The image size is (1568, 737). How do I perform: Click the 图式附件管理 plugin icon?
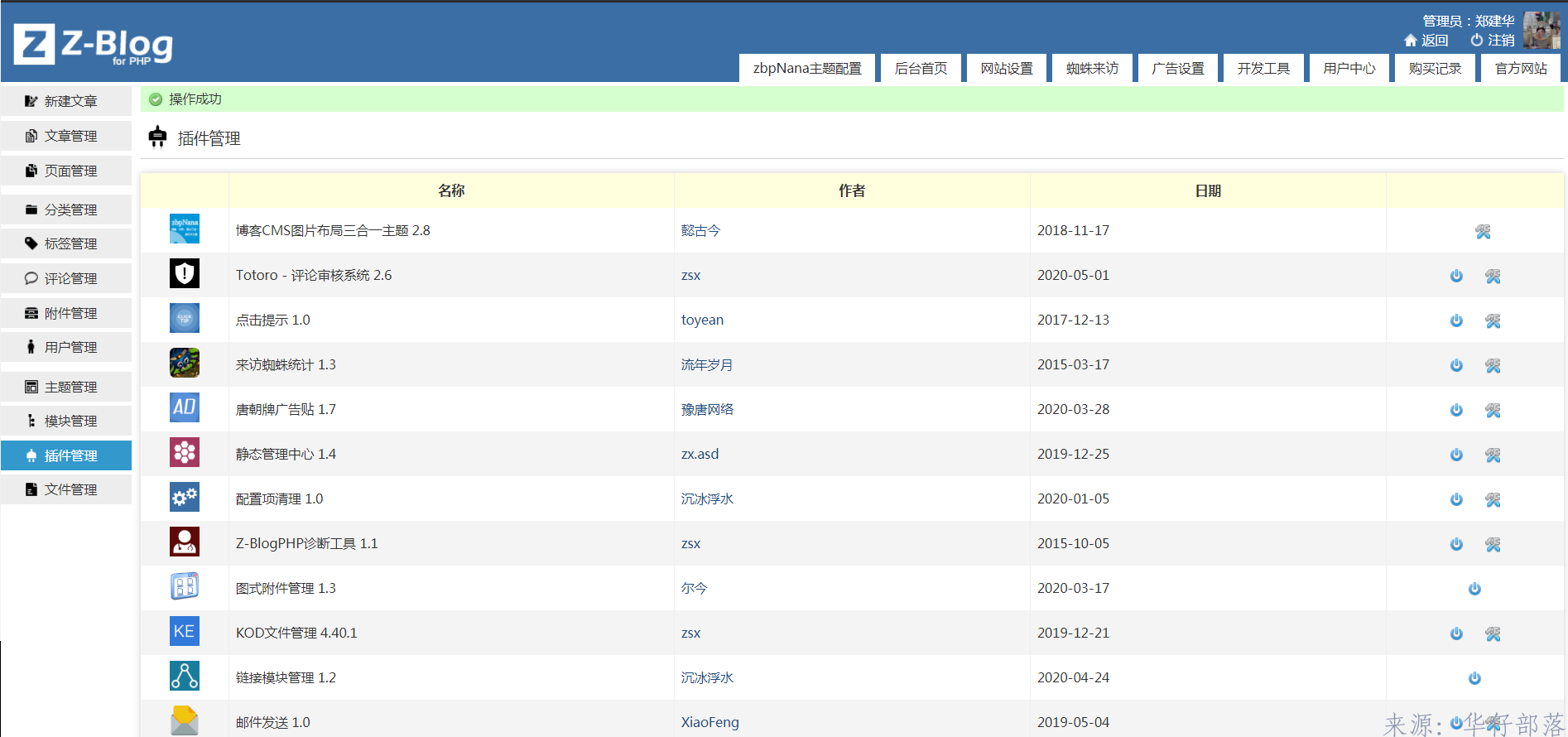(185, 586)
